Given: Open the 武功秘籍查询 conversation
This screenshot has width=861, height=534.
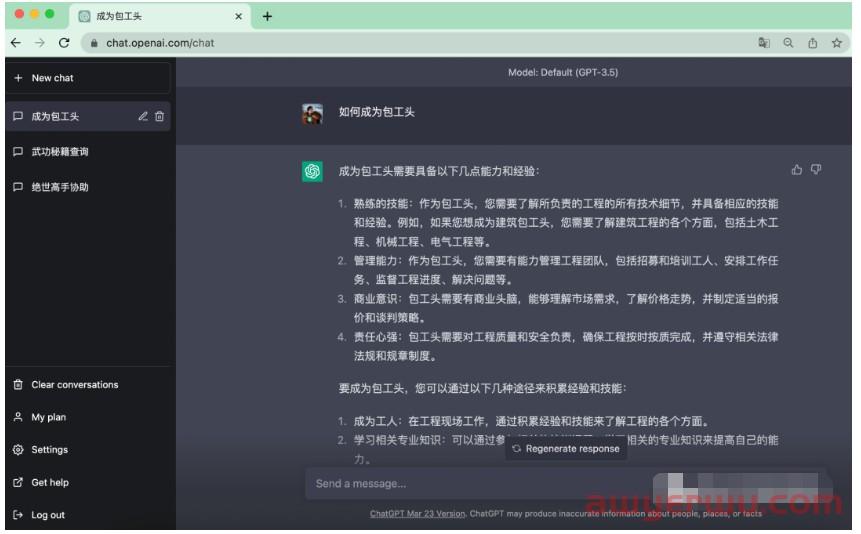Looking at the screenshot, I should coord(88,152).
